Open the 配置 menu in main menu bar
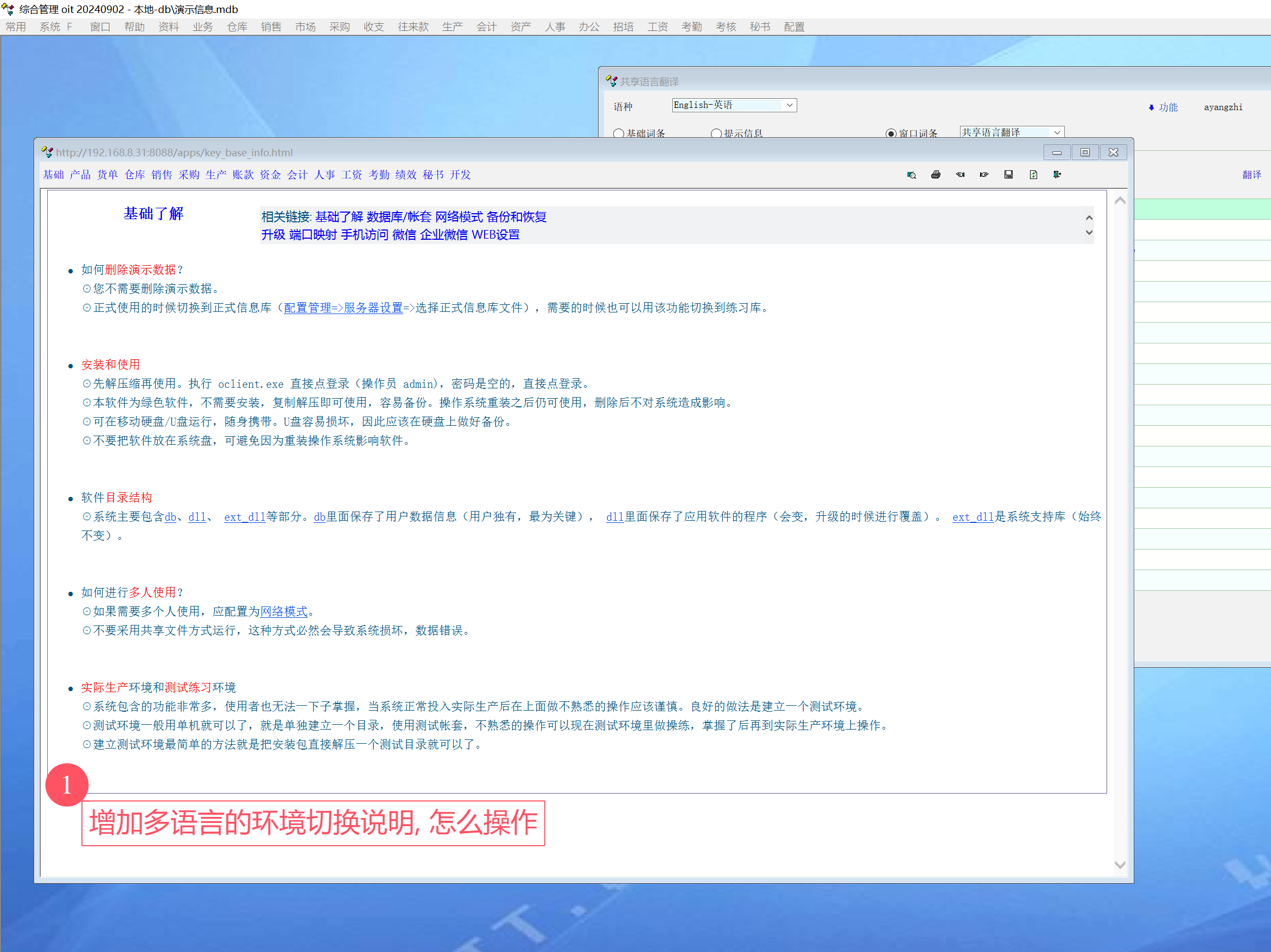 794,27
